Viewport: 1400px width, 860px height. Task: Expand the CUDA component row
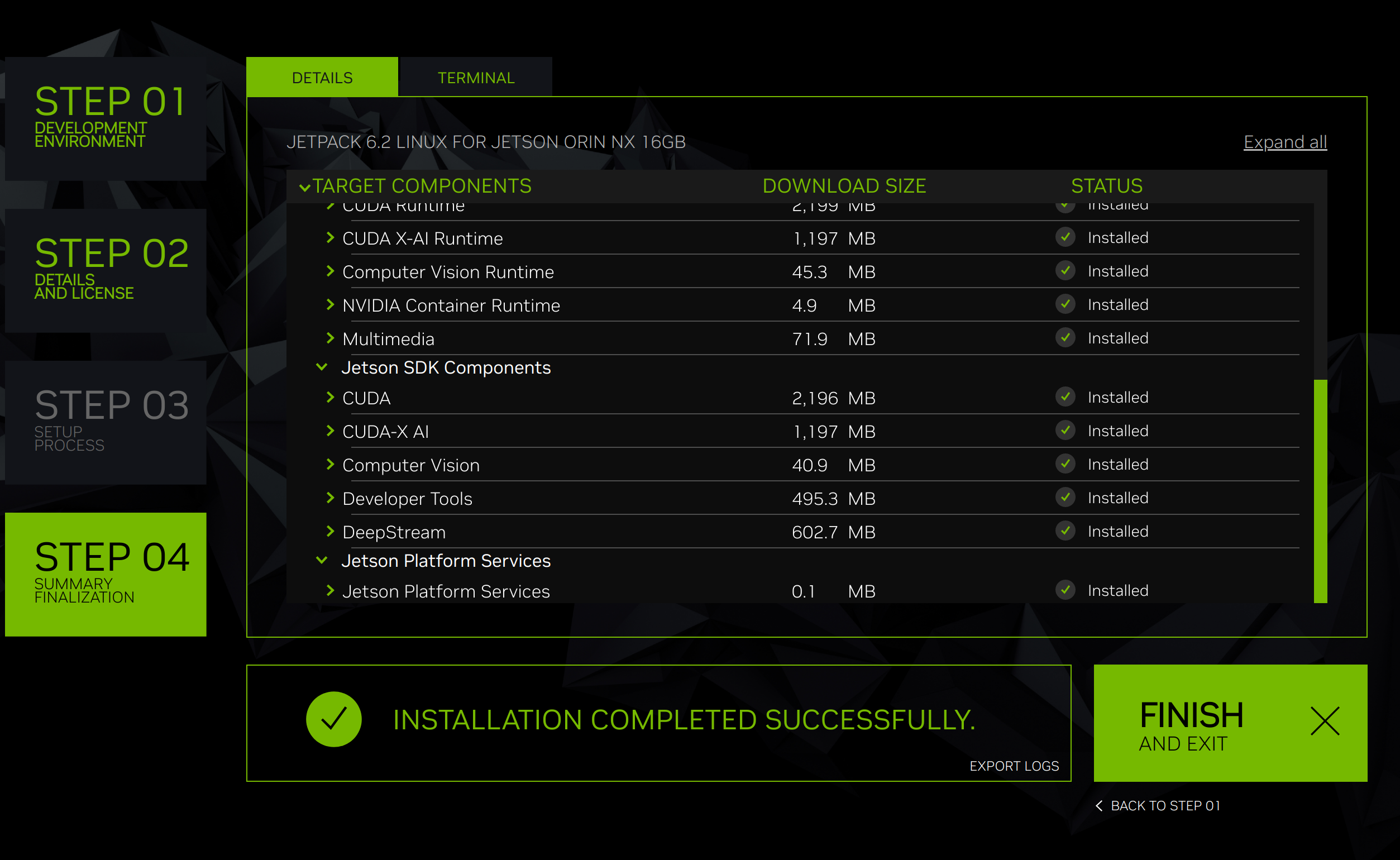331,398
